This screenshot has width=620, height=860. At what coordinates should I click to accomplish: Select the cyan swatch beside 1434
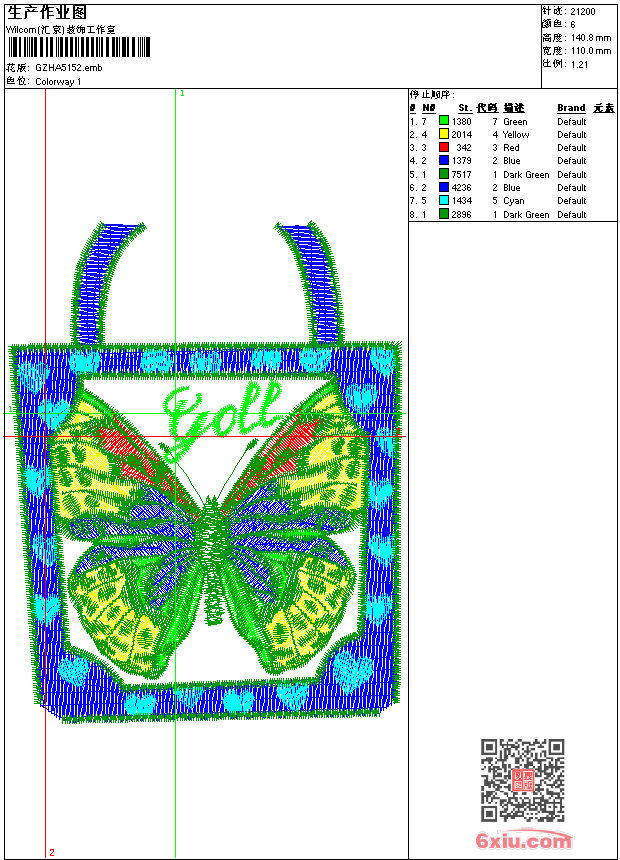click(444, 200)
